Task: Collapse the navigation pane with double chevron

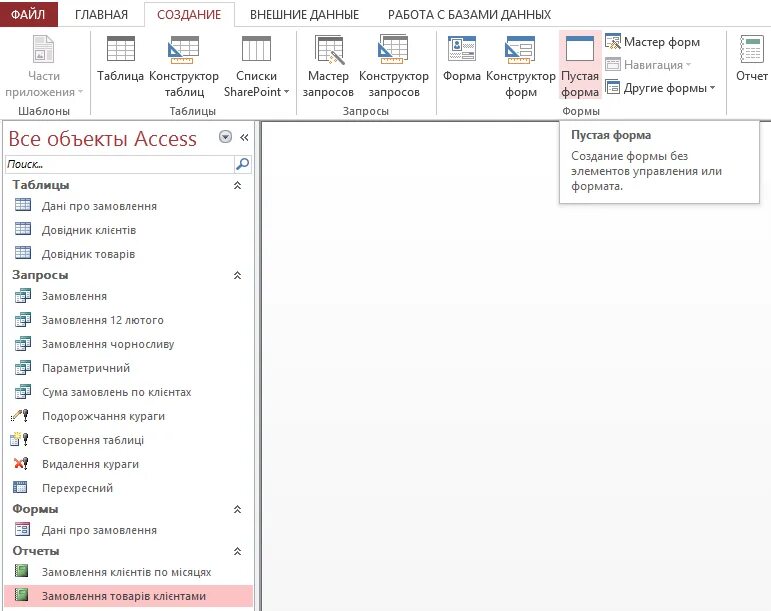Action: click(244, 137)
